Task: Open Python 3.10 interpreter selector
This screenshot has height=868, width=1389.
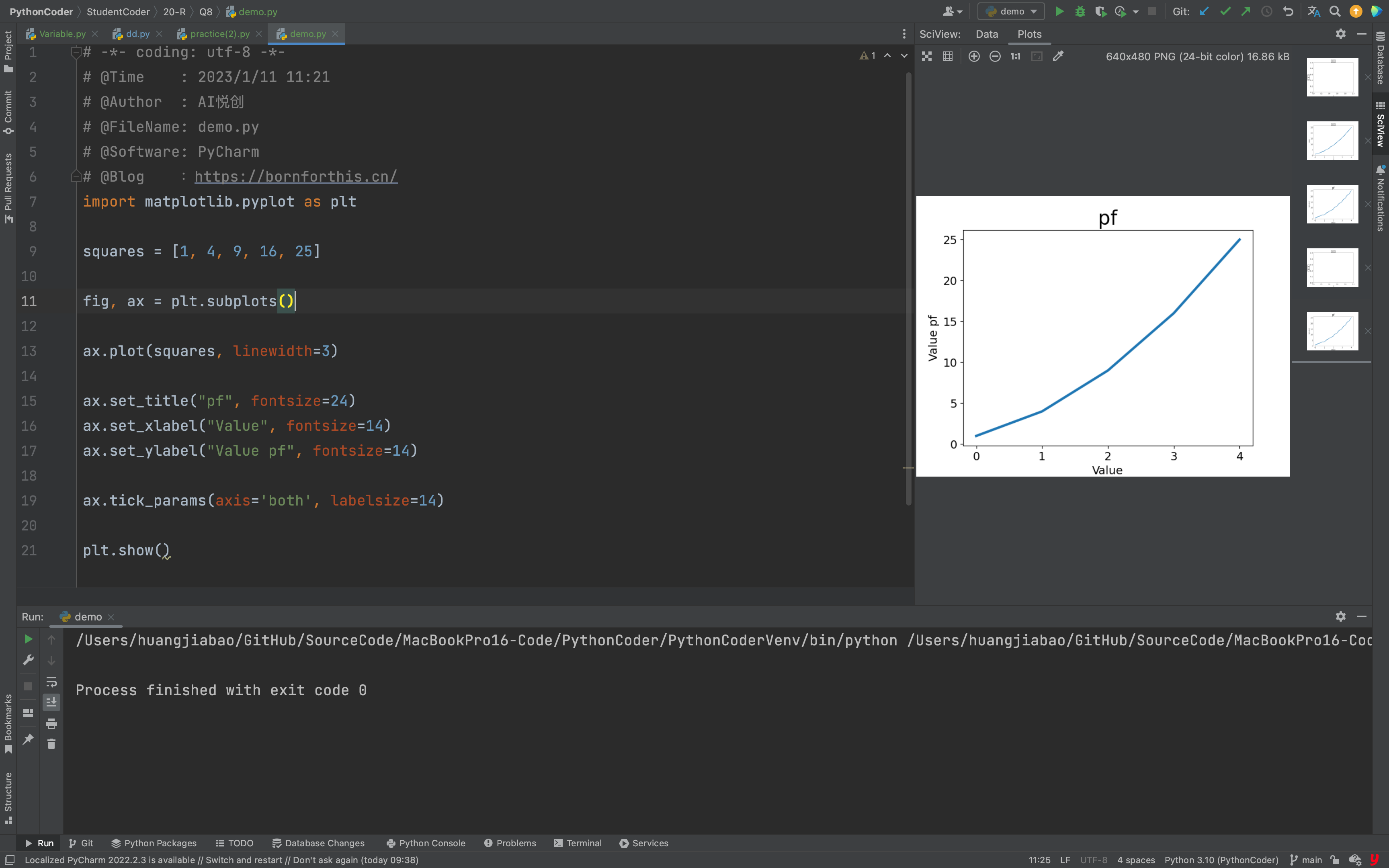Action: pos(1221,860)
